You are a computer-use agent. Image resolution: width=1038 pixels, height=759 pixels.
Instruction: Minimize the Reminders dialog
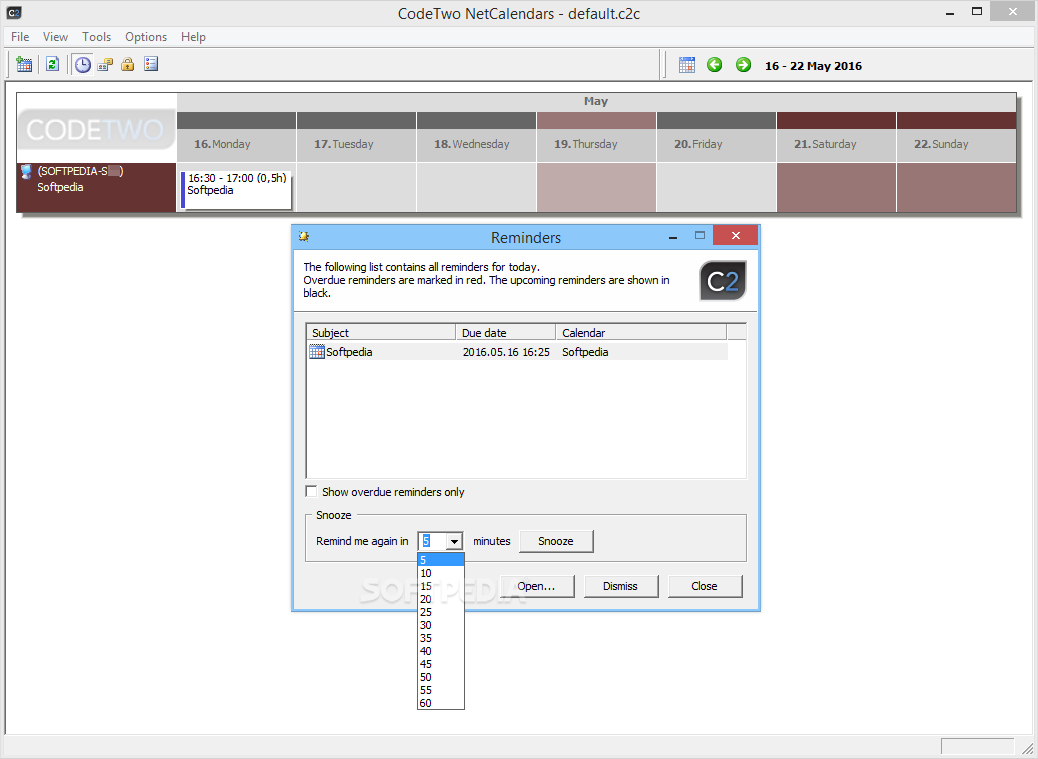(673, 236)
